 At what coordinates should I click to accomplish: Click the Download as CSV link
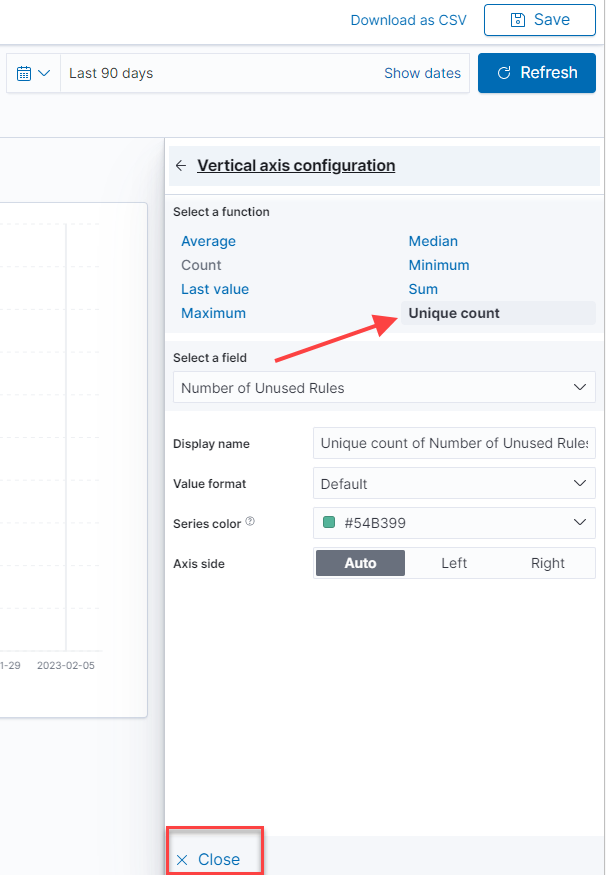pos(408,20)
